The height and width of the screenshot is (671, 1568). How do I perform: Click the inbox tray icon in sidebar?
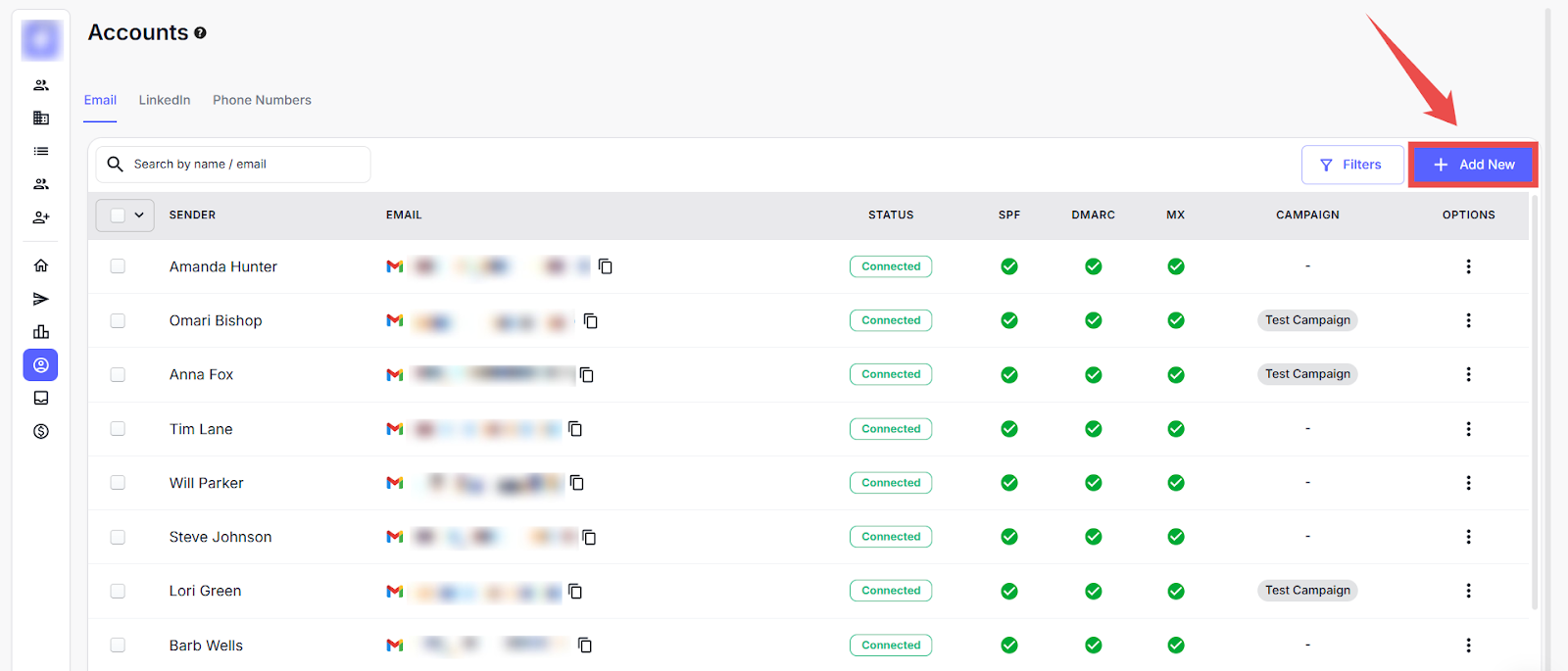point(41,398)
